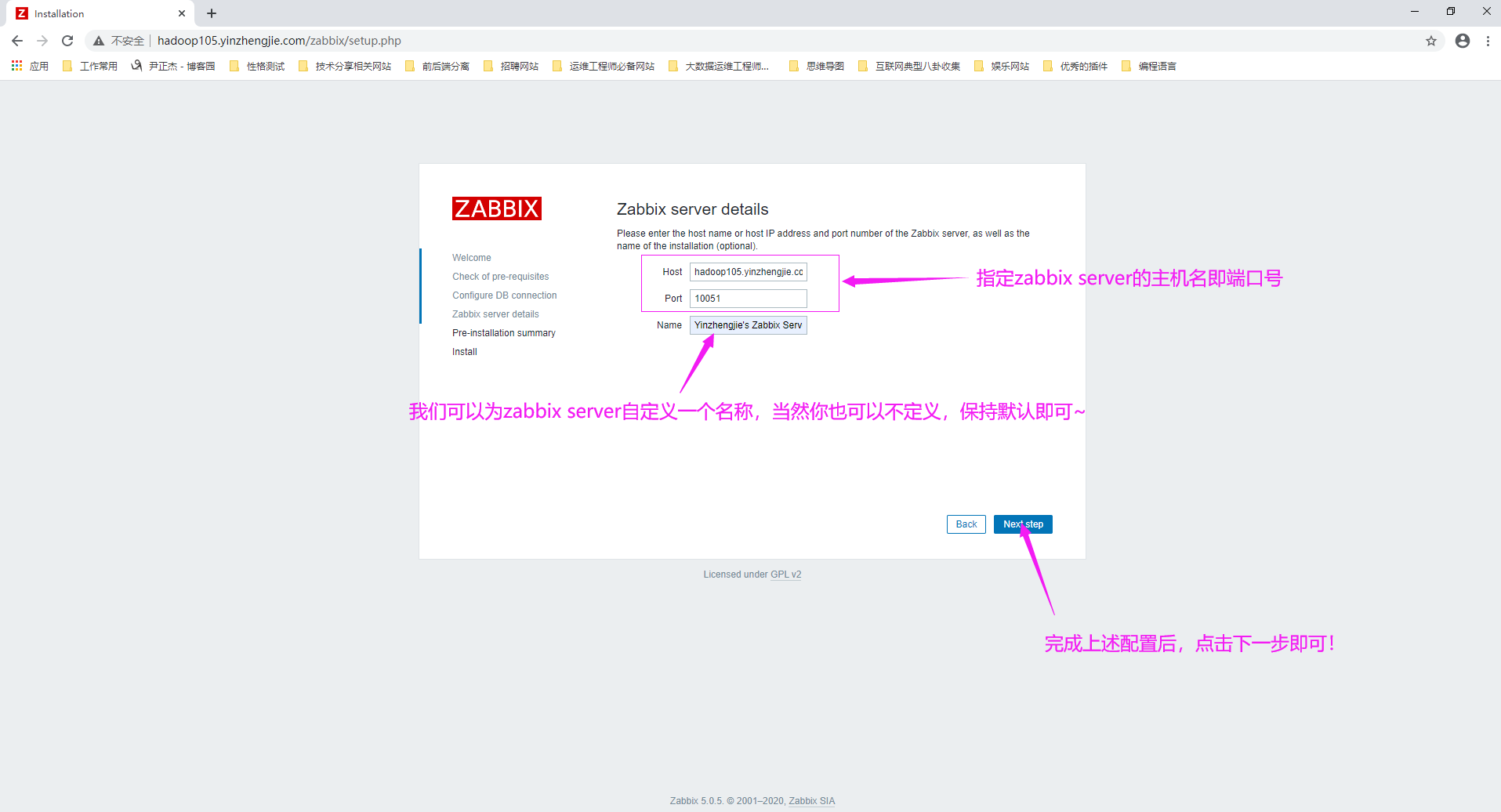Click the Name input field

point(749,325)
